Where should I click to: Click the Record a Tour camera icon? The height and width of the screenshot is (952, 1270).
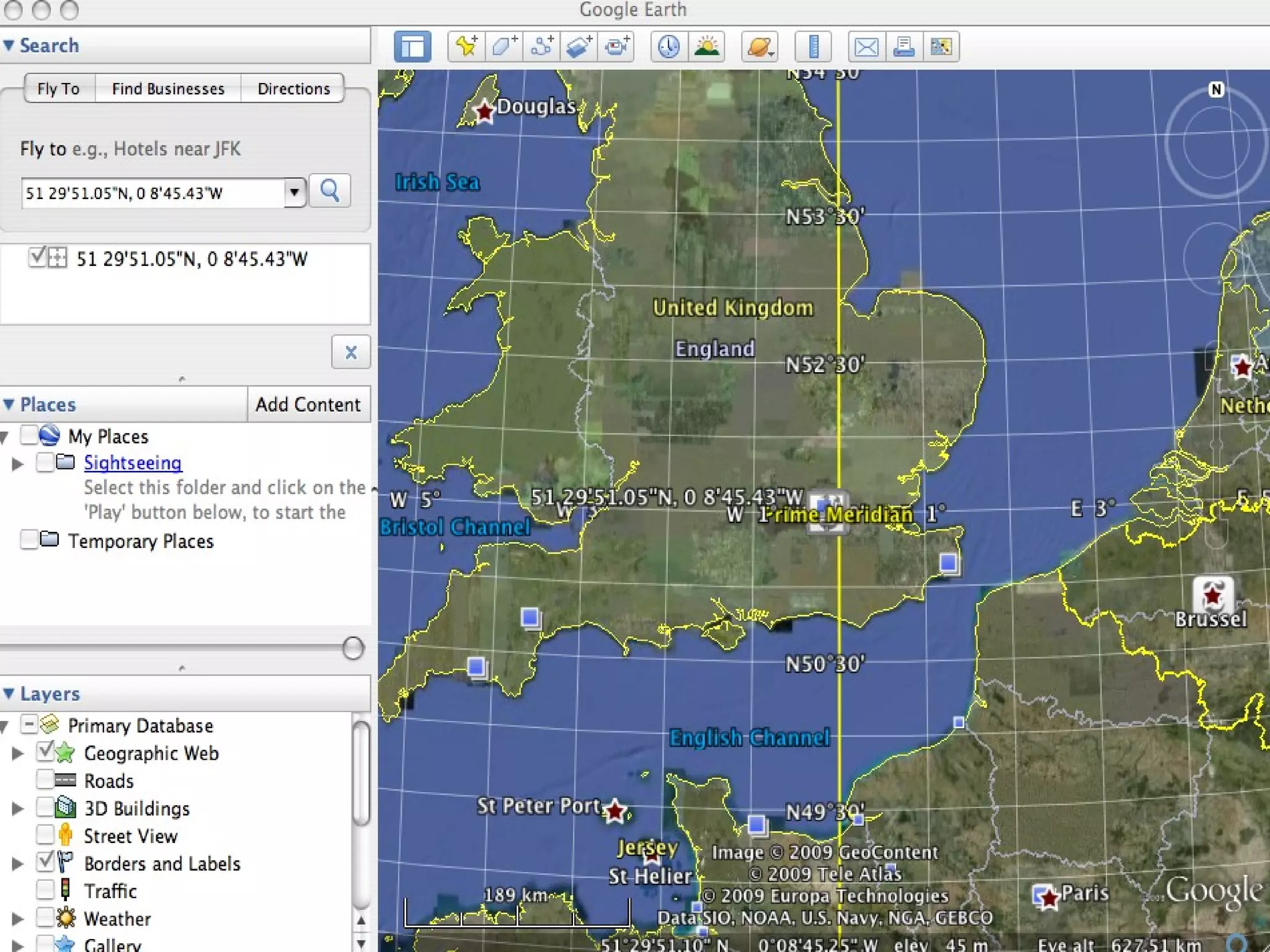tap(616, 46)
